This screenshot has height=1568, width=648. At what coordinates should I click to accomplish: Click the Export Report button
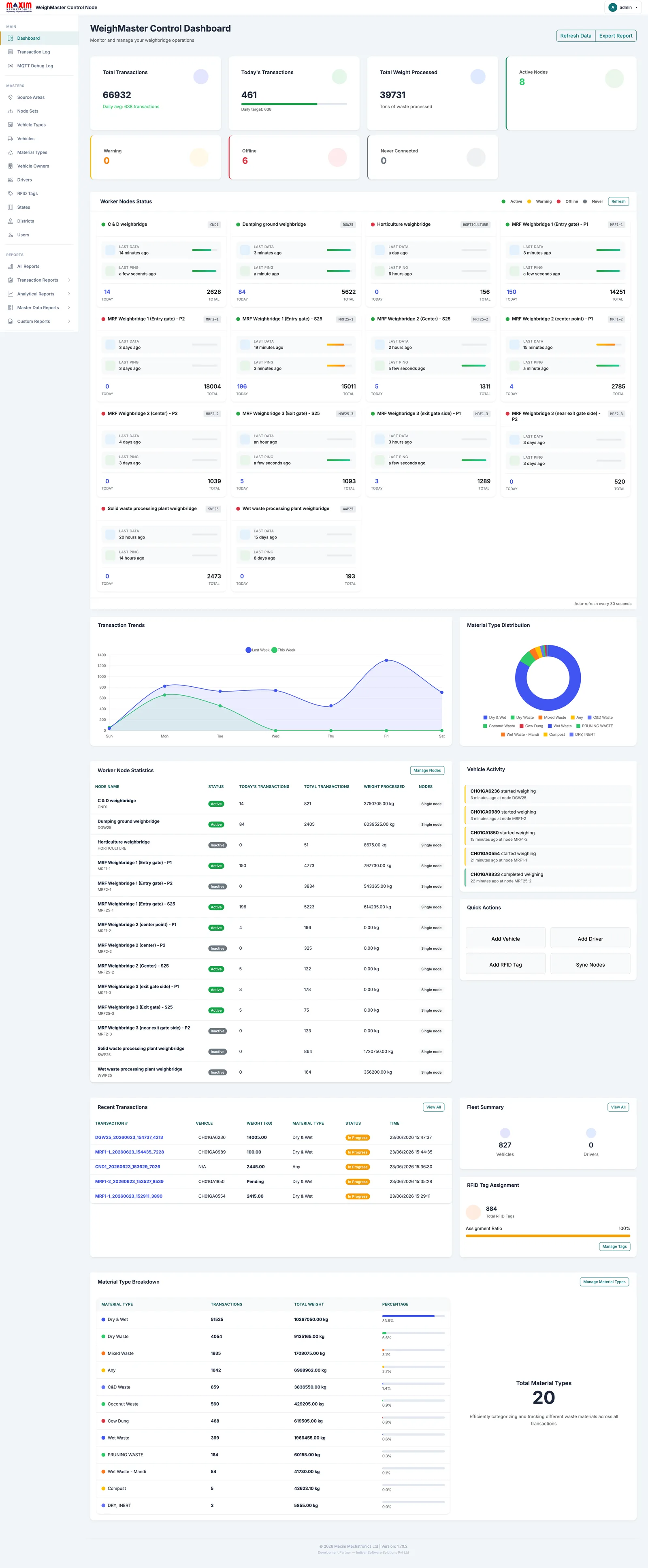(616, 36)
